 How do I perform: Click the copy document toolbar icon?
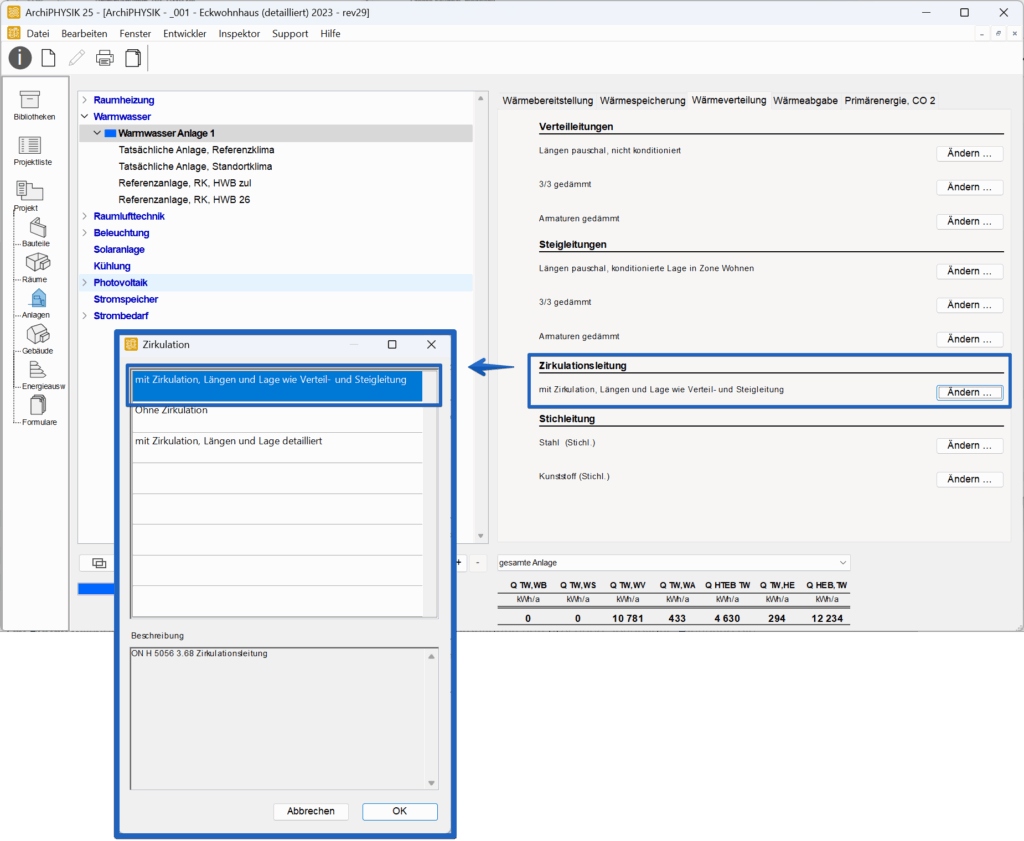(x=133, y=58)
